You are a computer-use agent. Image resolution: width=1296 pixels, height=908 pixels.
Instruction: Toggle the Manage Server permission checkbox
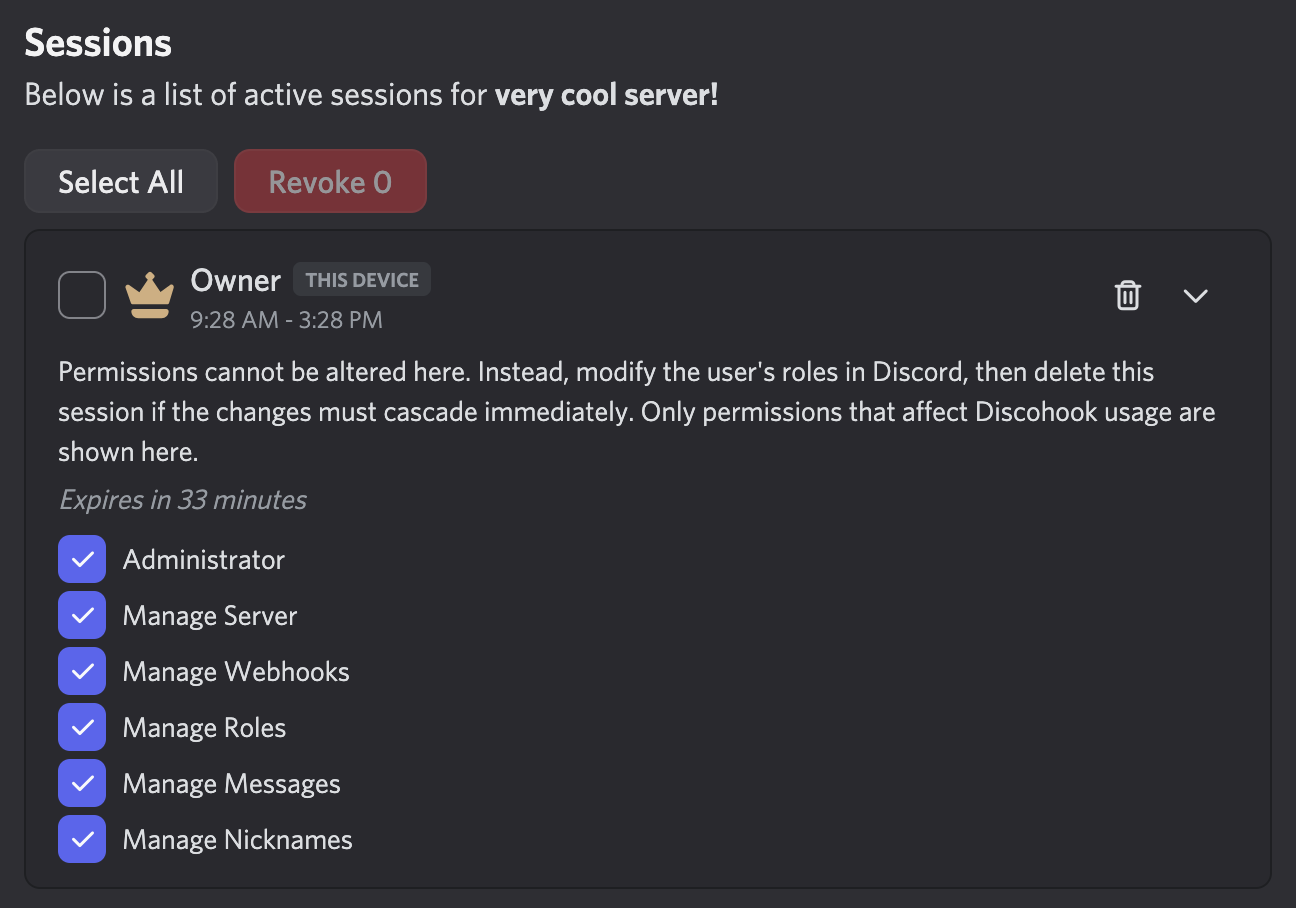[82, 615]
